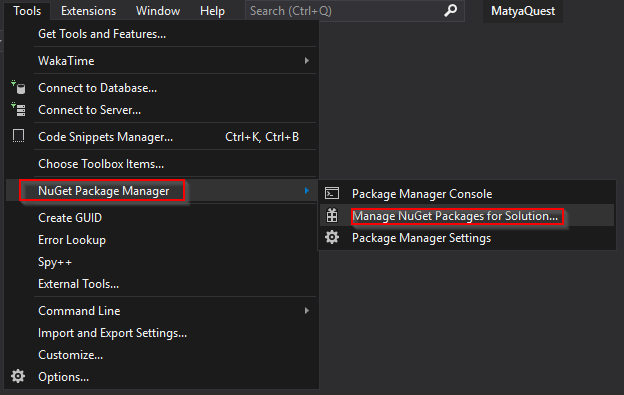Viewport: 624px width, 395px height.
Task: Click the Code Snippets Manager icon
Action: click(x=18, y=136)
